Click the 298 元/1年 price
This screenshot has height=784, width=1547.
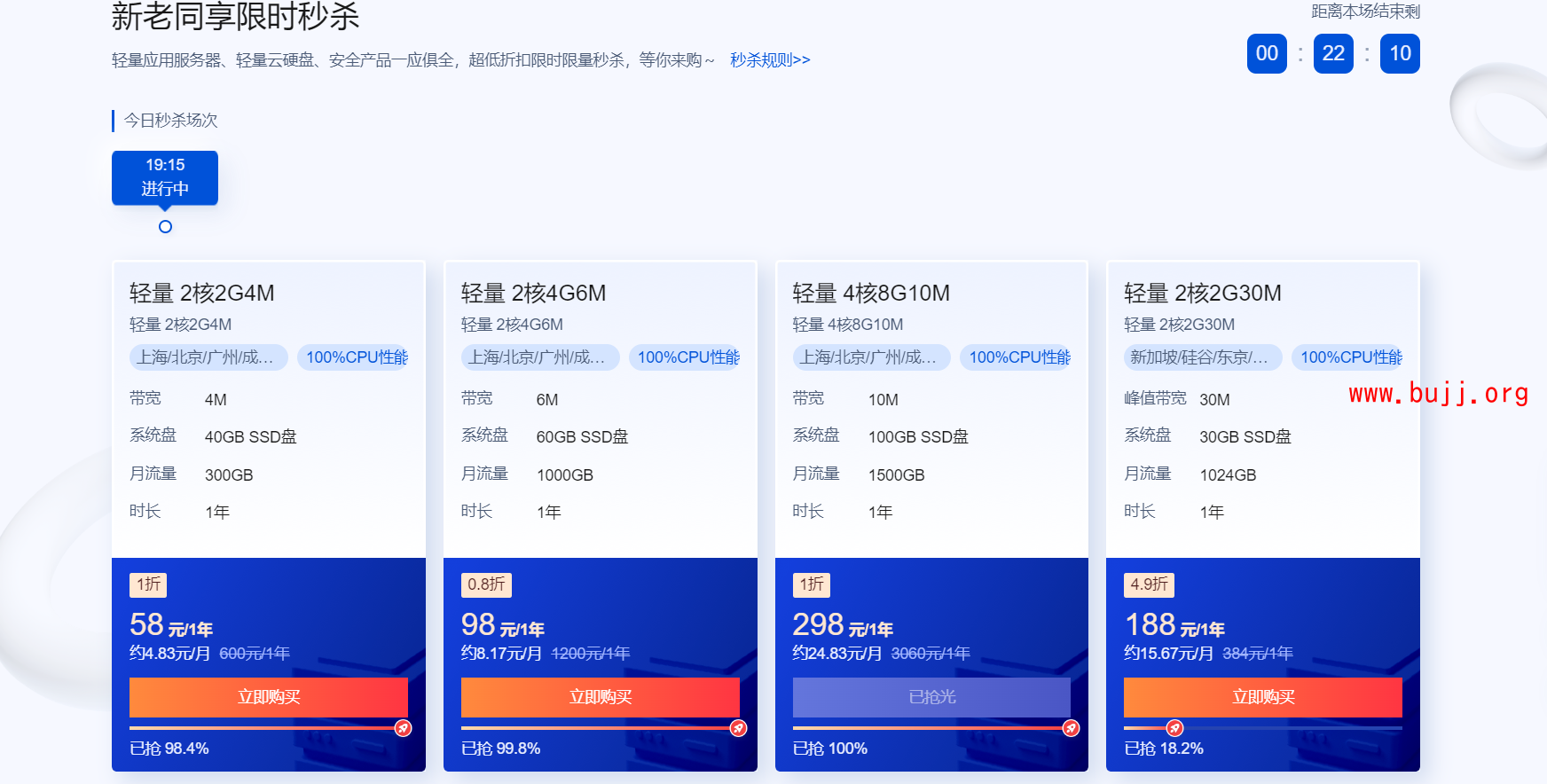843,625
